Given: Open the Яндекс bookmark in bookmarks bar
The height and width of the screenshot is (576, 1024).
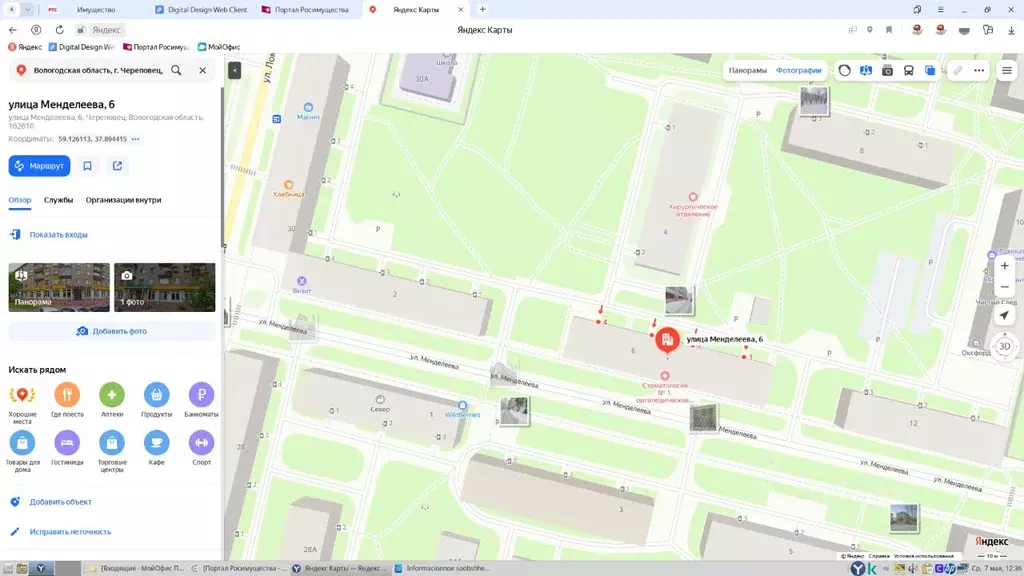Looking at the screenshot, I should 25,47.
